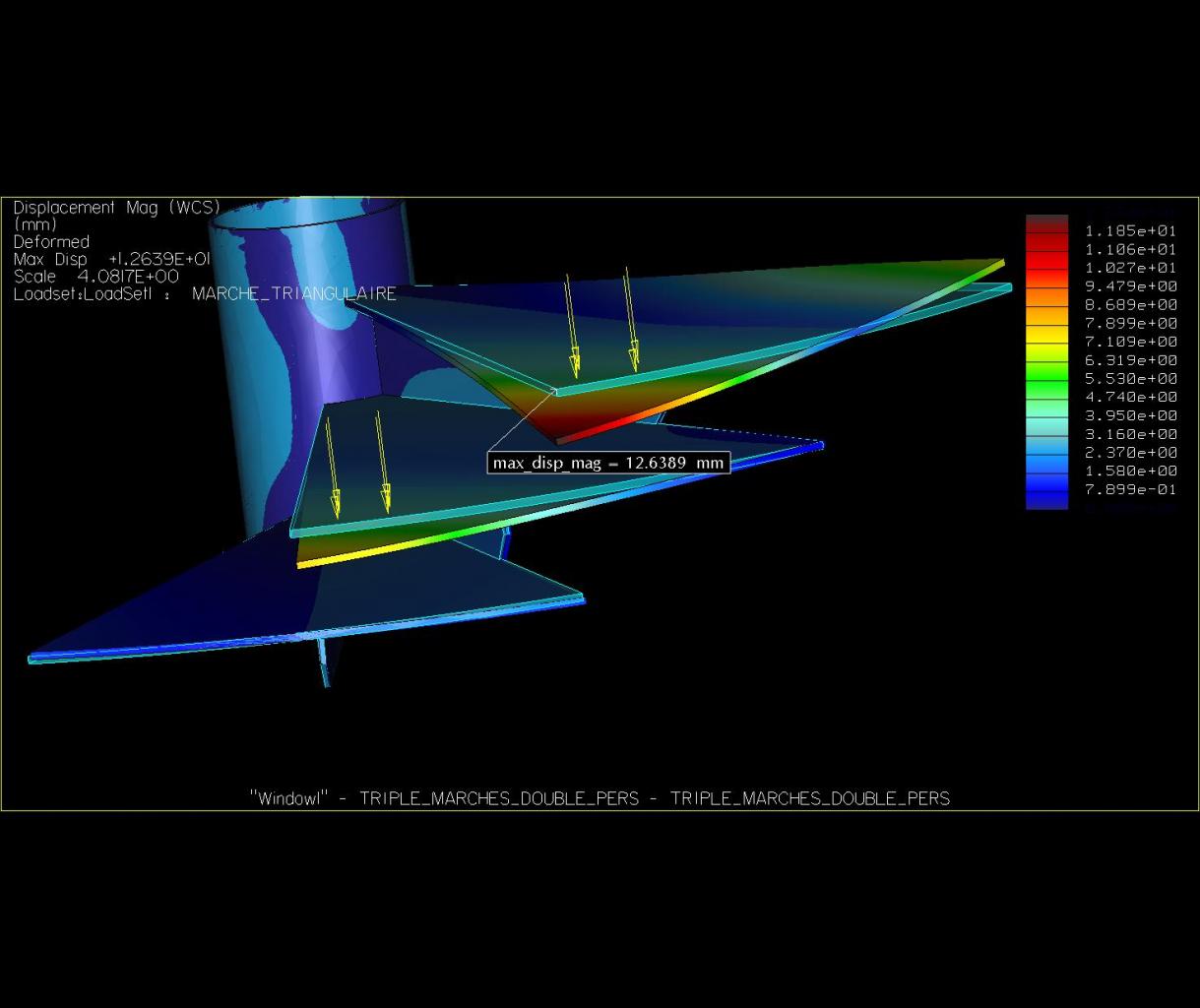Click the orange 8.689e+00 legend band
Image resolution: width=1200 pixels, height=1008 pixels.
(1046, 297)
